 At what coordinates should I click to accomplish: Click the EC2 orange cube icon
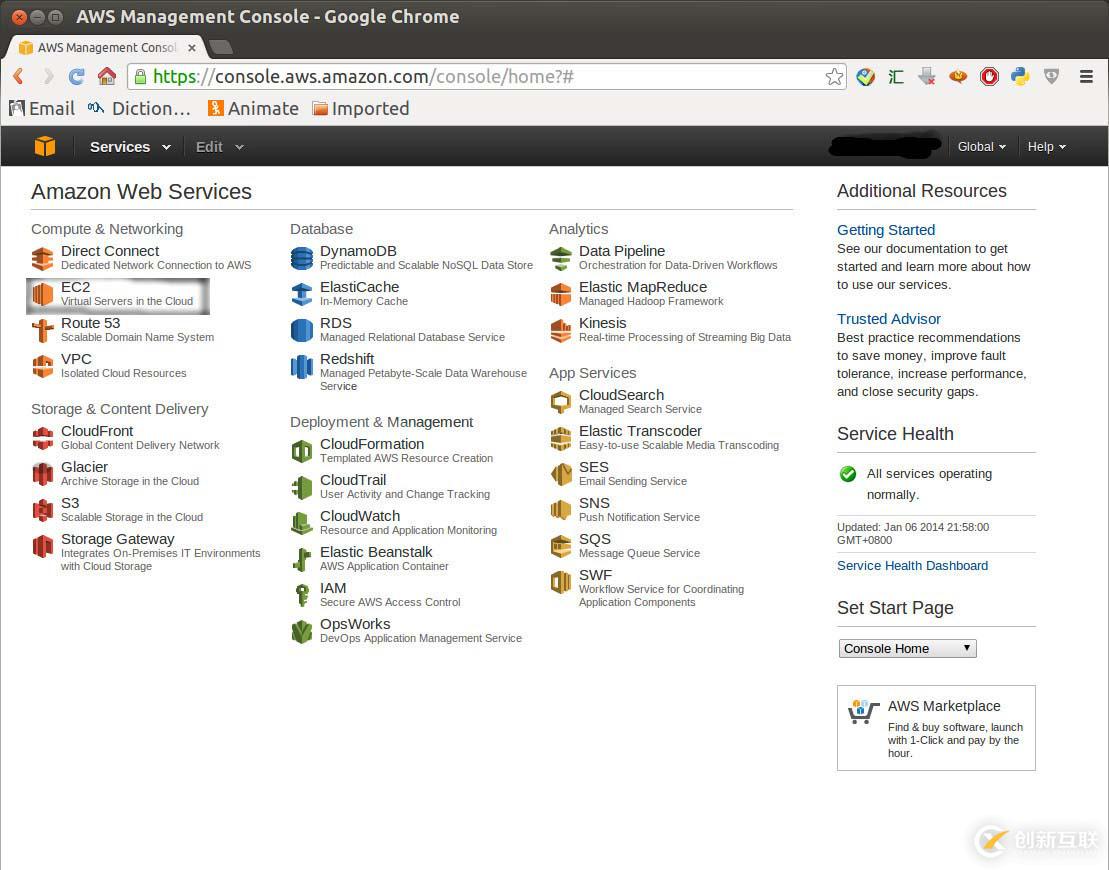pos(42,294)
